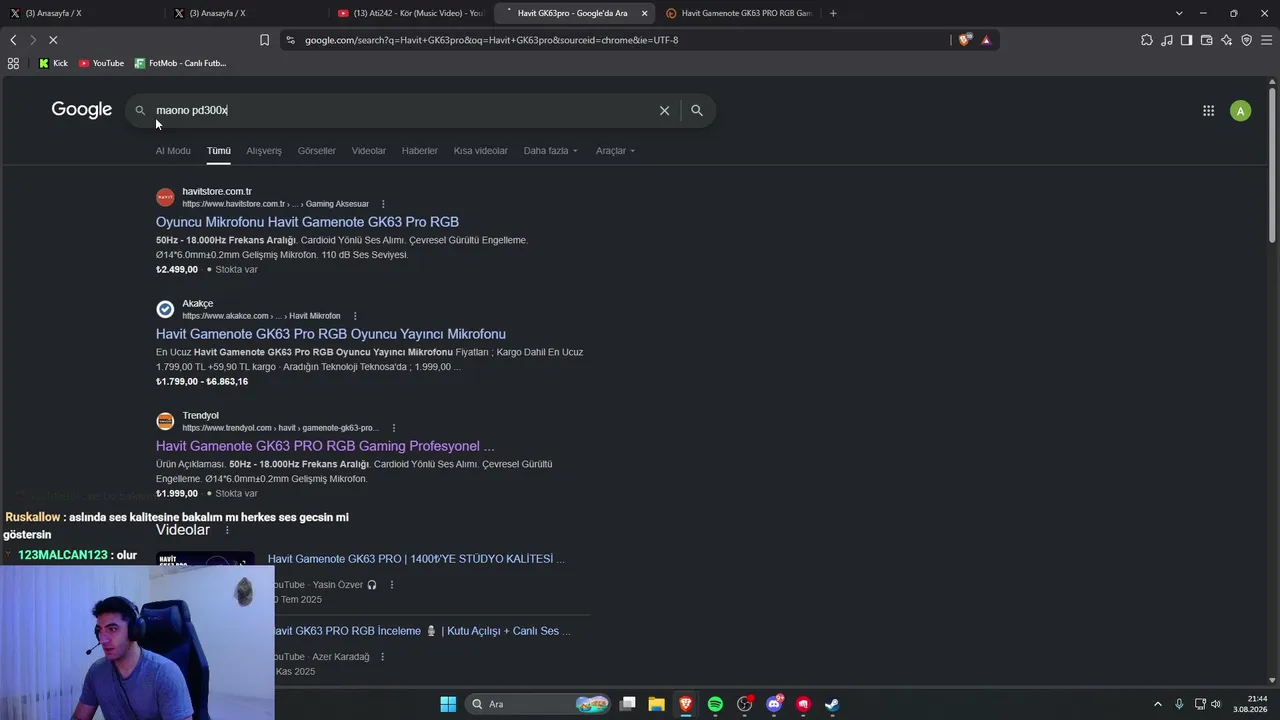Image resolution: width=1280 pixels, height=720 pixels.
Task: Open Oyuncu Mikrofonu Havit Gamenote GK63 Pro RGB result
Action: click(307, 222)
